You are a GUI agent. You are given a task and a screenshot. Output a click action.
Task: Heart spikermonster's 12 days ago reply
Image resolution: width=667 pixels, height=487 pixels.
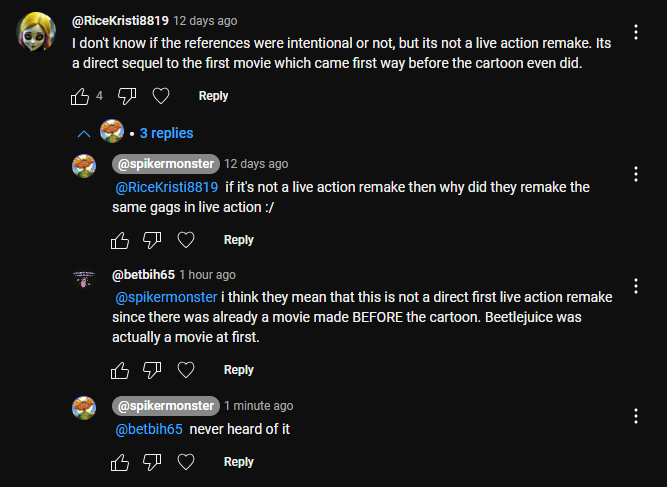pos(186,240)
